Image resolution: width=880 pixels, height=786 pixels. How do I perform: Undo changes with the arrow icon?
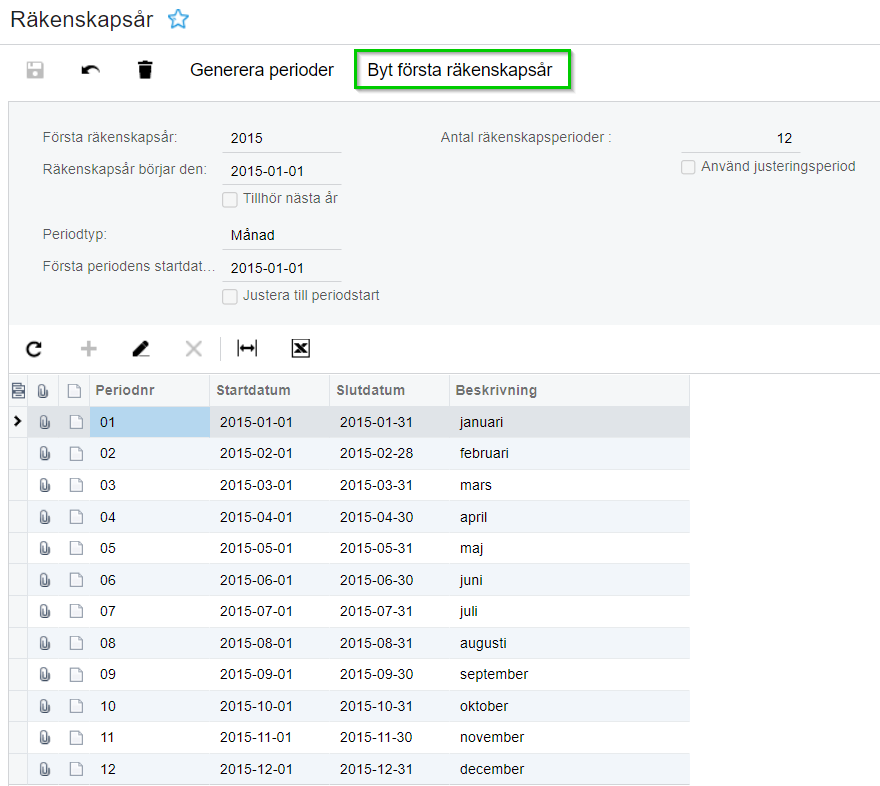[x=90, y=70]
